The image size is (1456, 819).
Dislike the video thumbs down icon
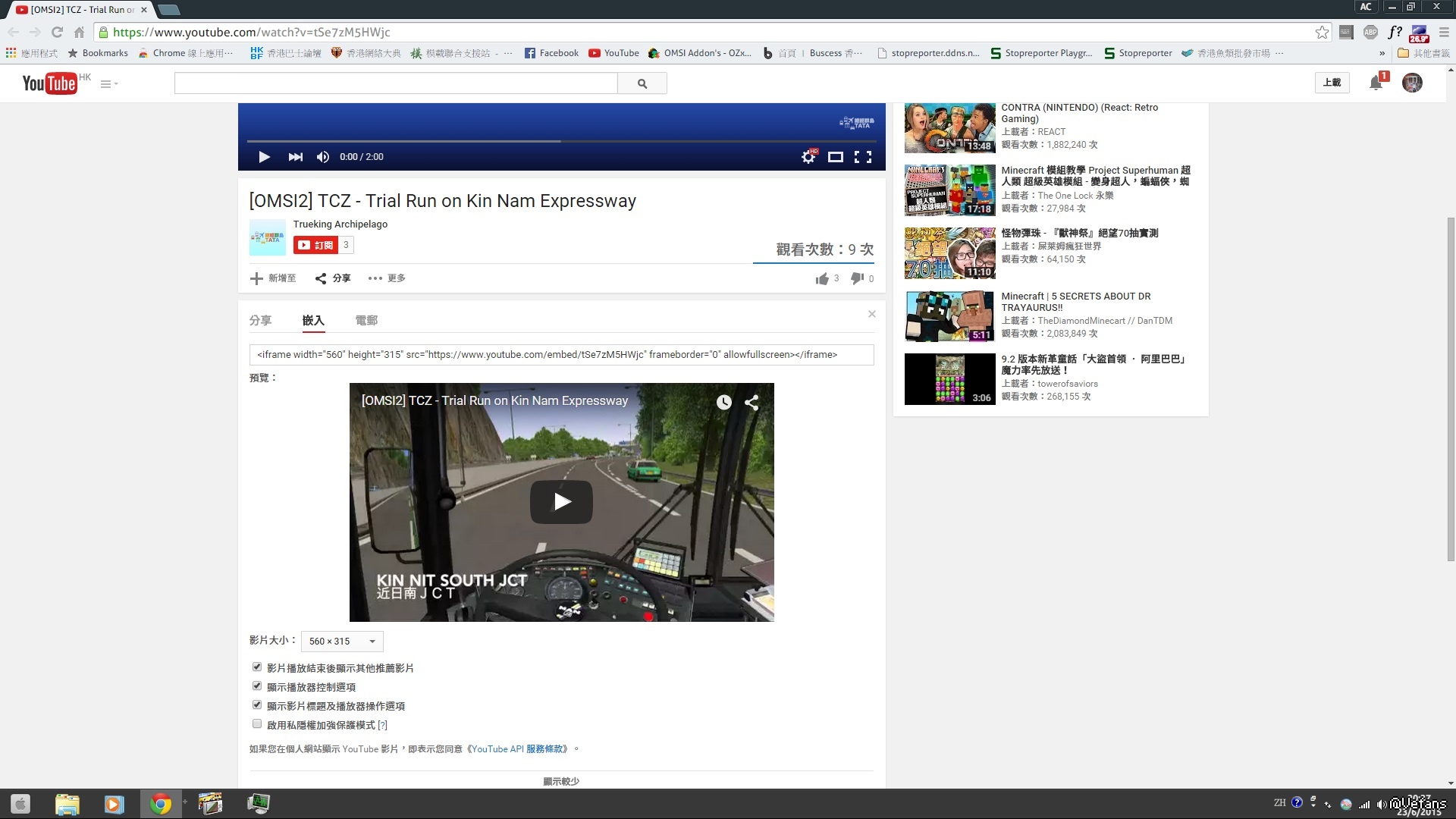click(857, 278)
